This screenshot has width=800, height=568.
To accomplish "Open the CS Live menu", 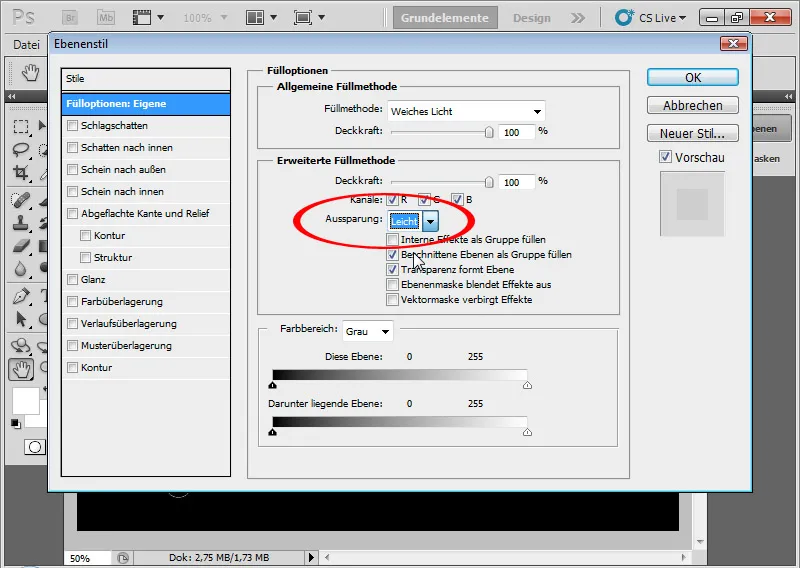I will coord(650,18).
